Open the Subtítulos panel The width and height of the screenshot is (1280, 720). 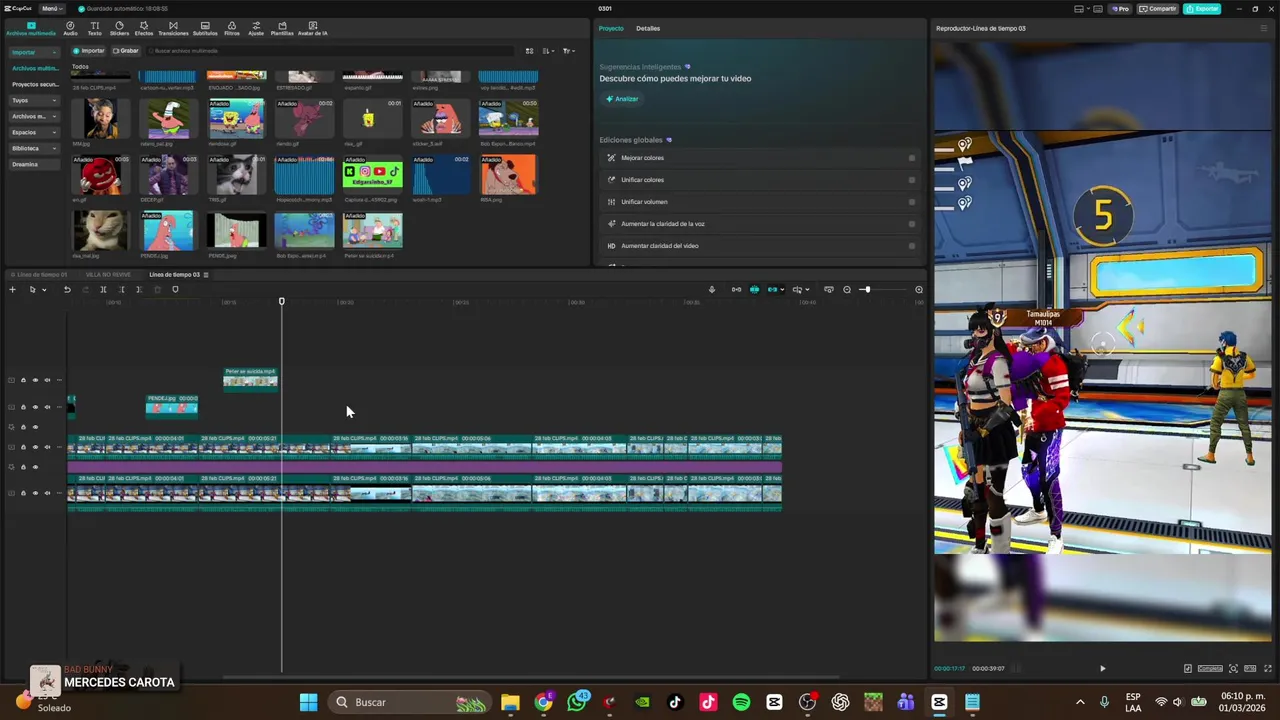[205, 28]
